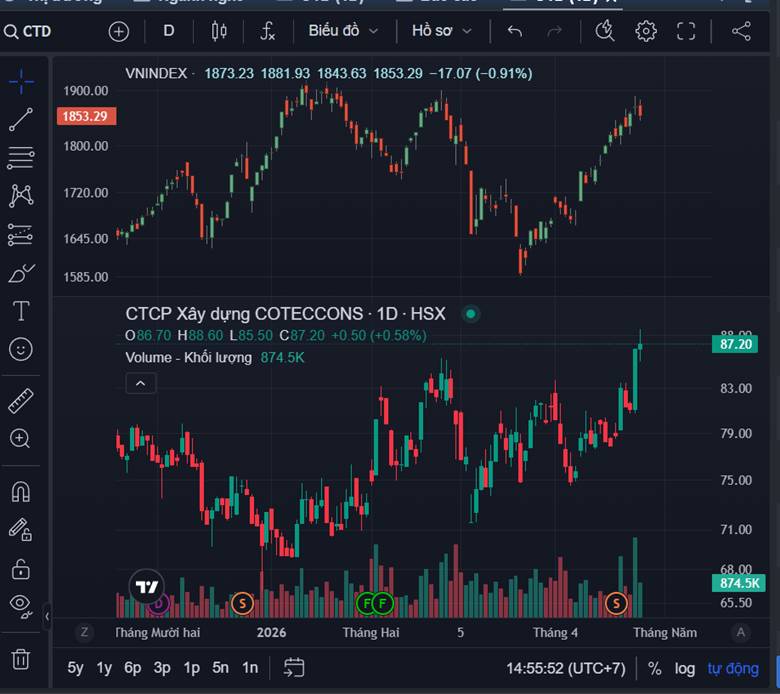This screenshot has height=694, width=780.
Task: Open timezone menu 14:55:52 (UTC+7)
Action: tap(566, 668)
